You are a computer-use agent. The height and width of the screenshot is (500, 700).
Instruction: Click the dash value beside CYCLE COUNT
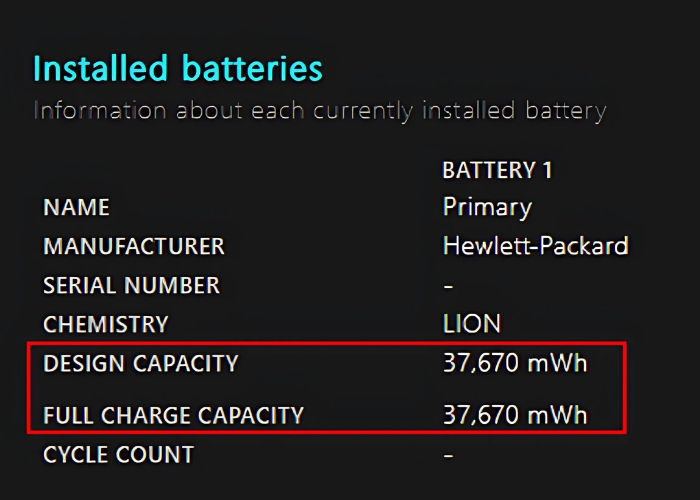tap(448, 456)
